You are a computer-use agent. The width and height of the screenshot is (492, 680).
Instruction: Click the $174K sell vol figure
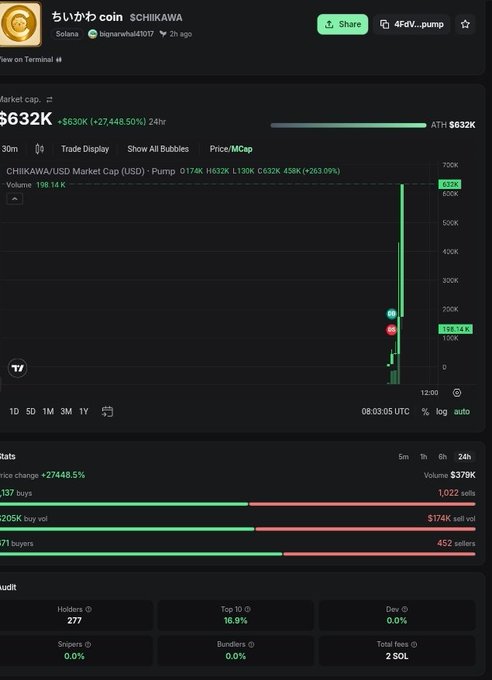point(439,518)
